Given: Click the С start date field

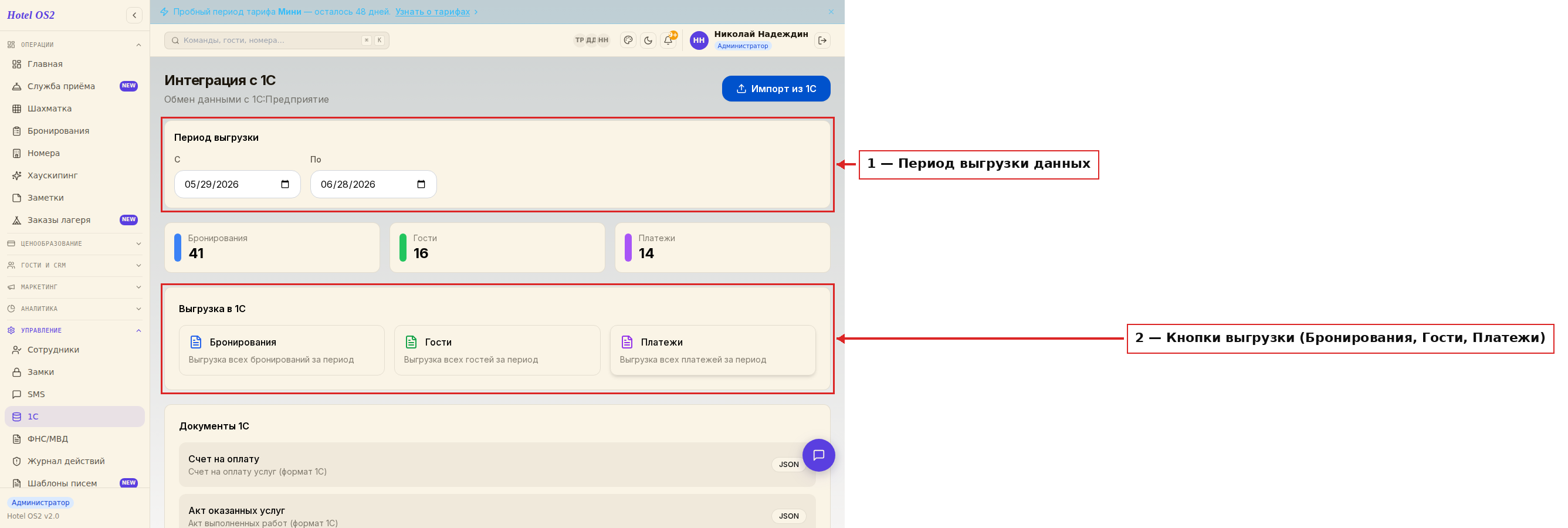Looking at the screenshot, I should 238,184.
